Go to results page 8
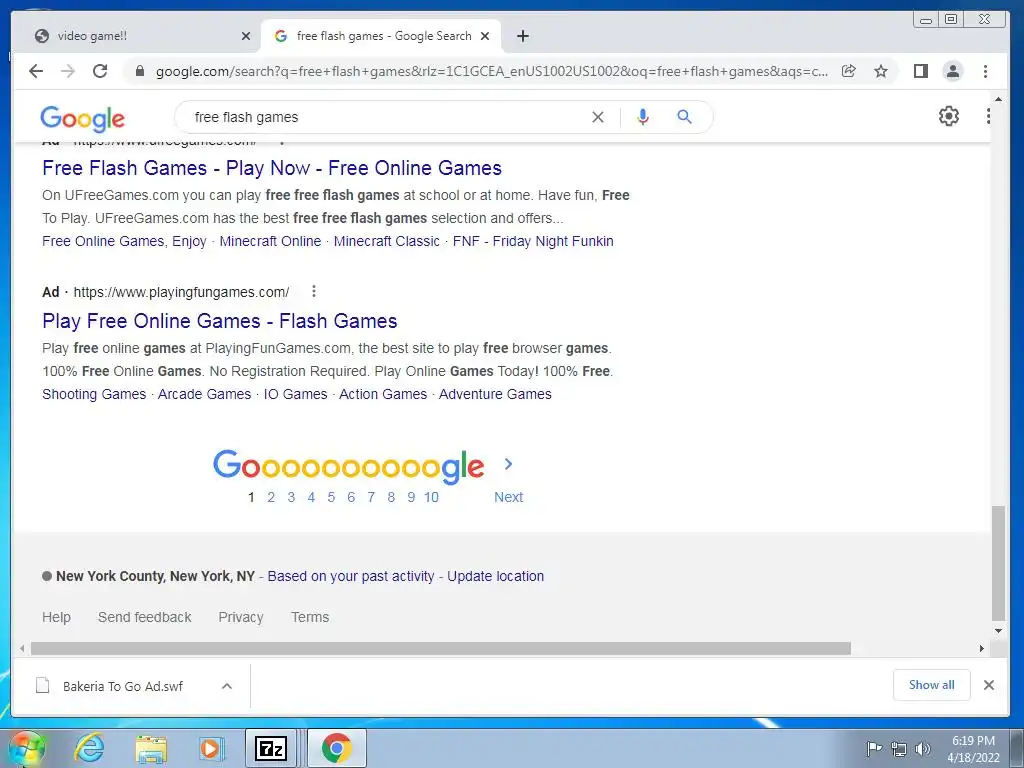The width and height of the screenshot is (1024, 768). pyautogui.click(x=391, y=497)
